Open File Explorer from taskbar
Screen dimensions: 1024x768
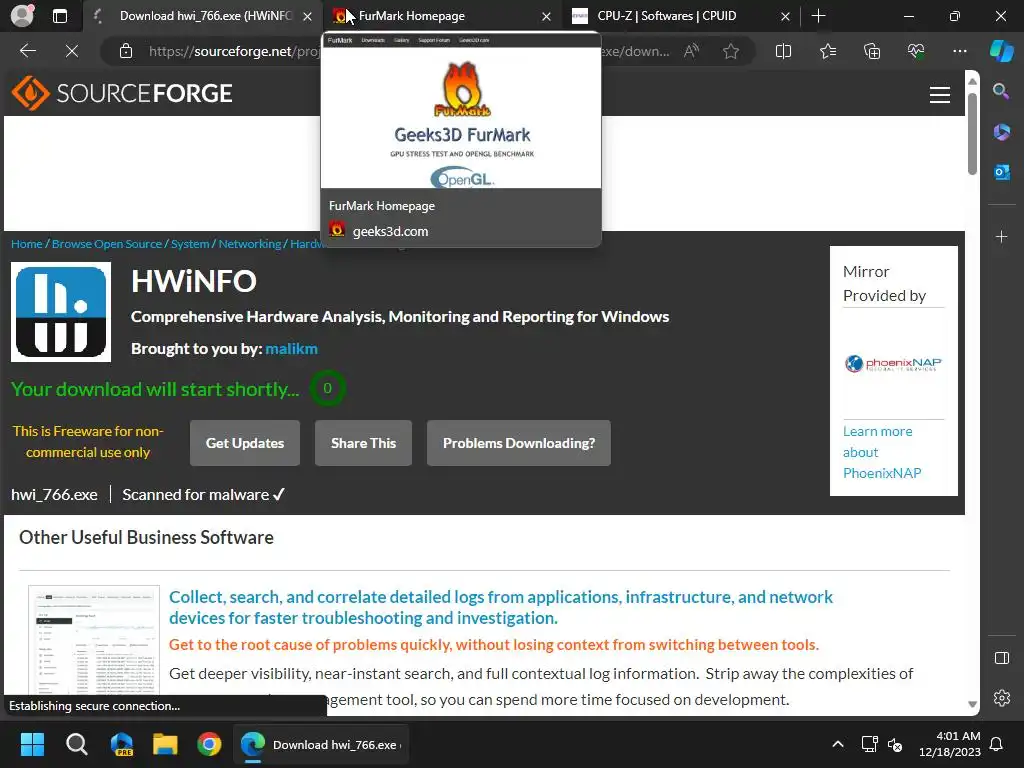pyautogui.click(x=165, y=744)
